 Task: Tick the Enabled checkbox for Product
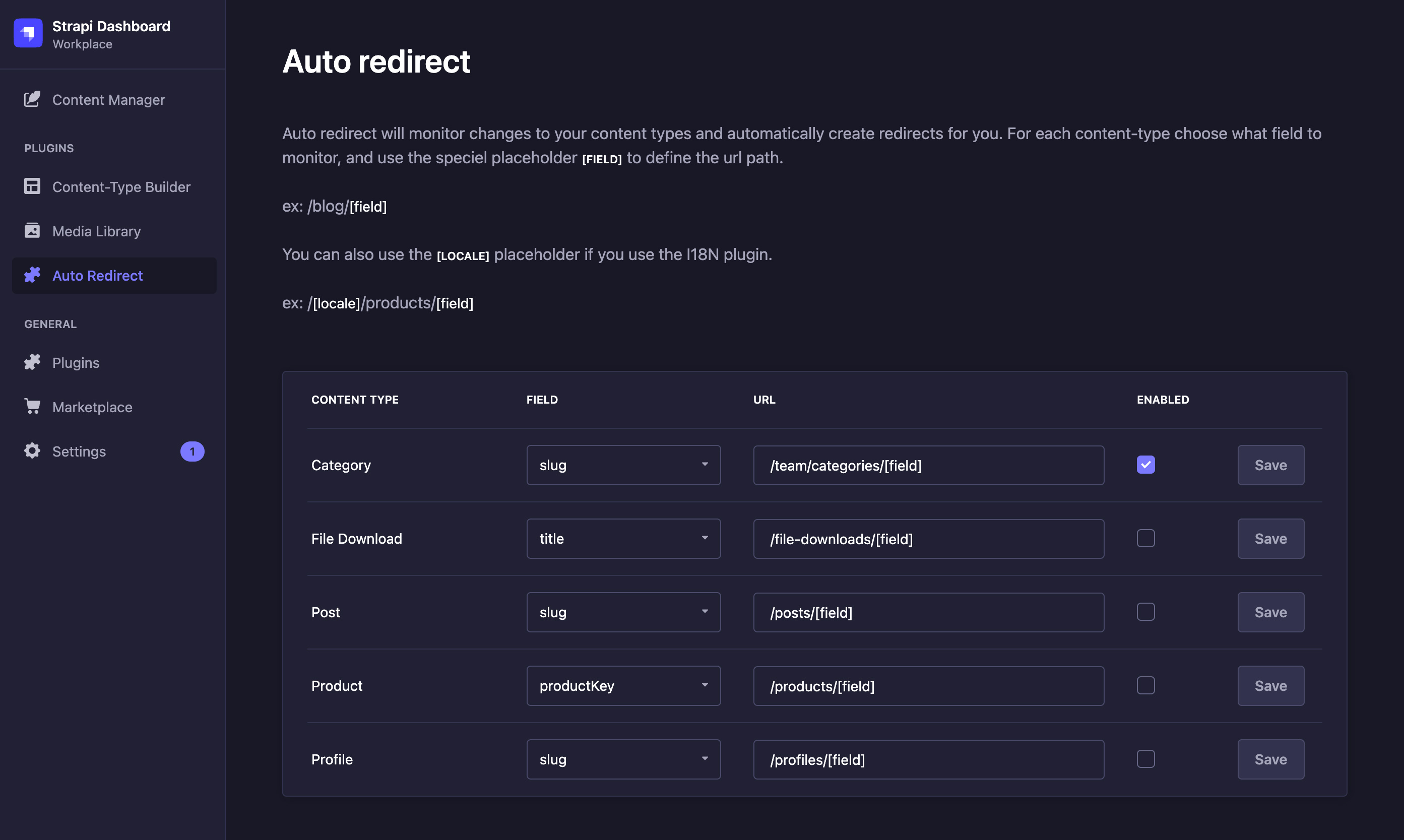point(1145,685)
